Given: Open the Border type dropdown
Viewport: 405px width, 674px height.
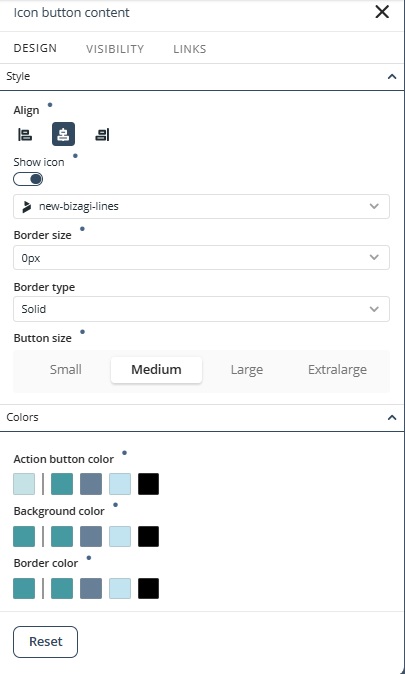Looking at the screenshot, I should point(201,309).
